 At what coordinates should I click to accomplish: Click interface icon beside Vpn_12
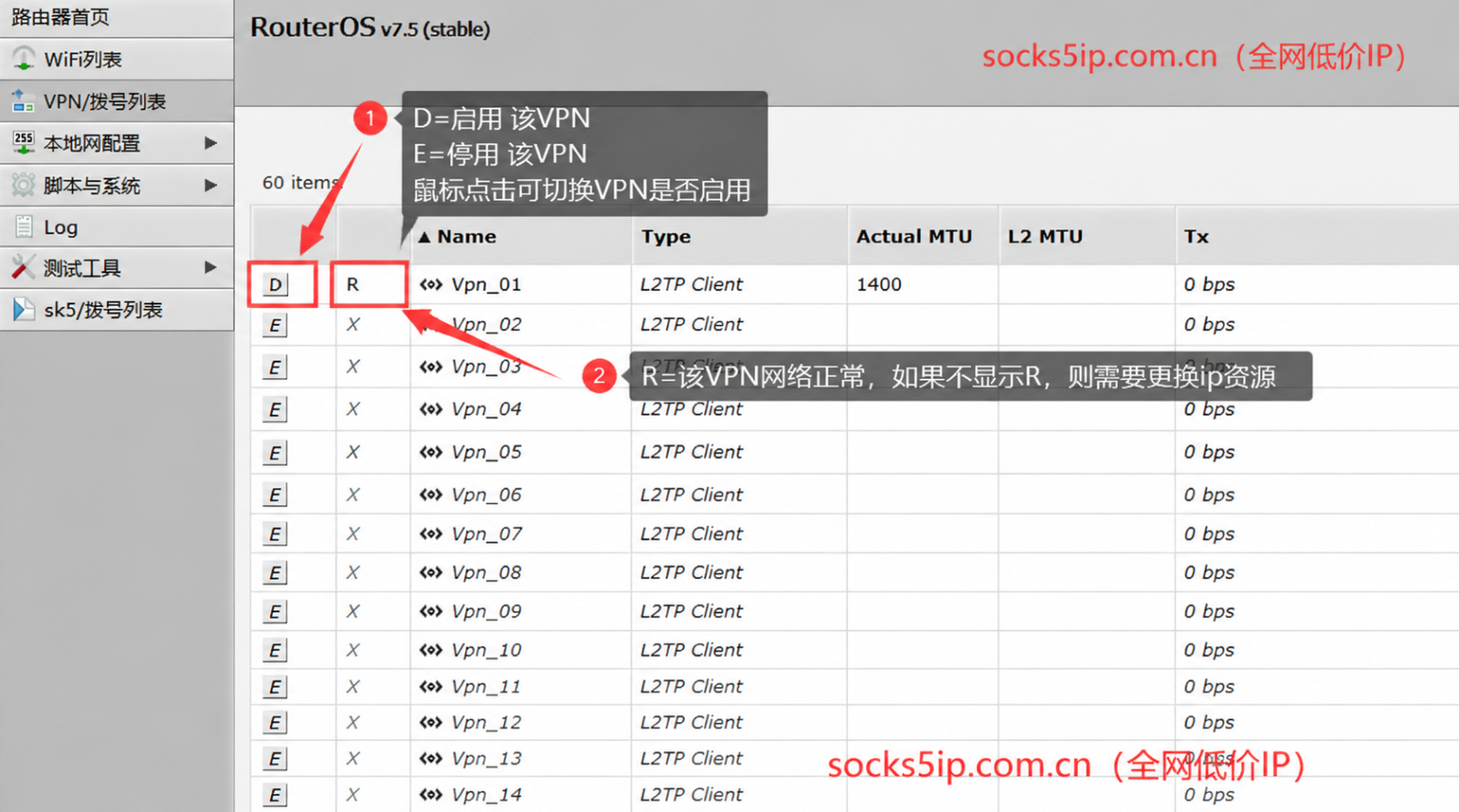coord(431,723)
